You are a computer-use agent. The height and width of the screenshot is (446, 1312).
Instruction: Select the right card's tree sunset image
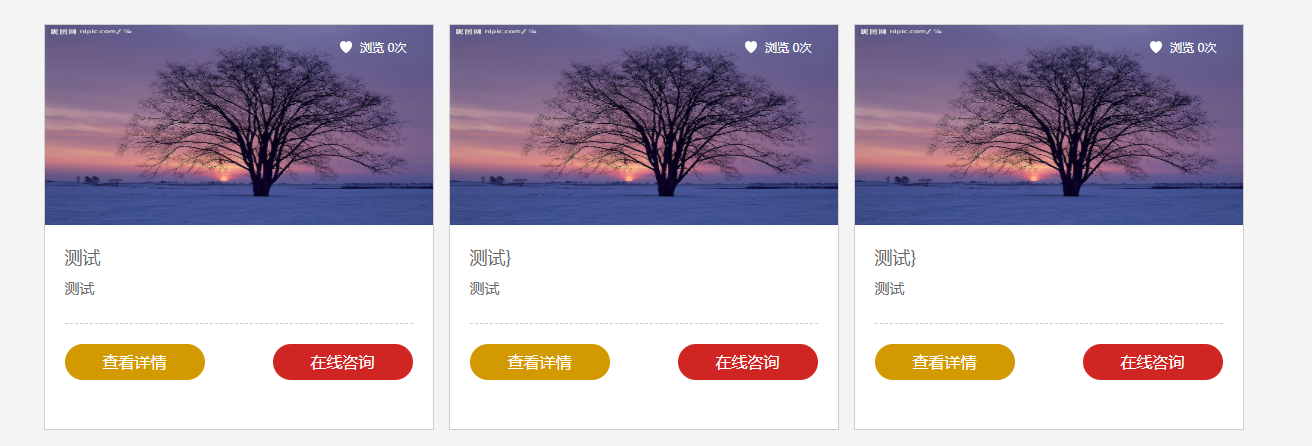click(1049, 125)
